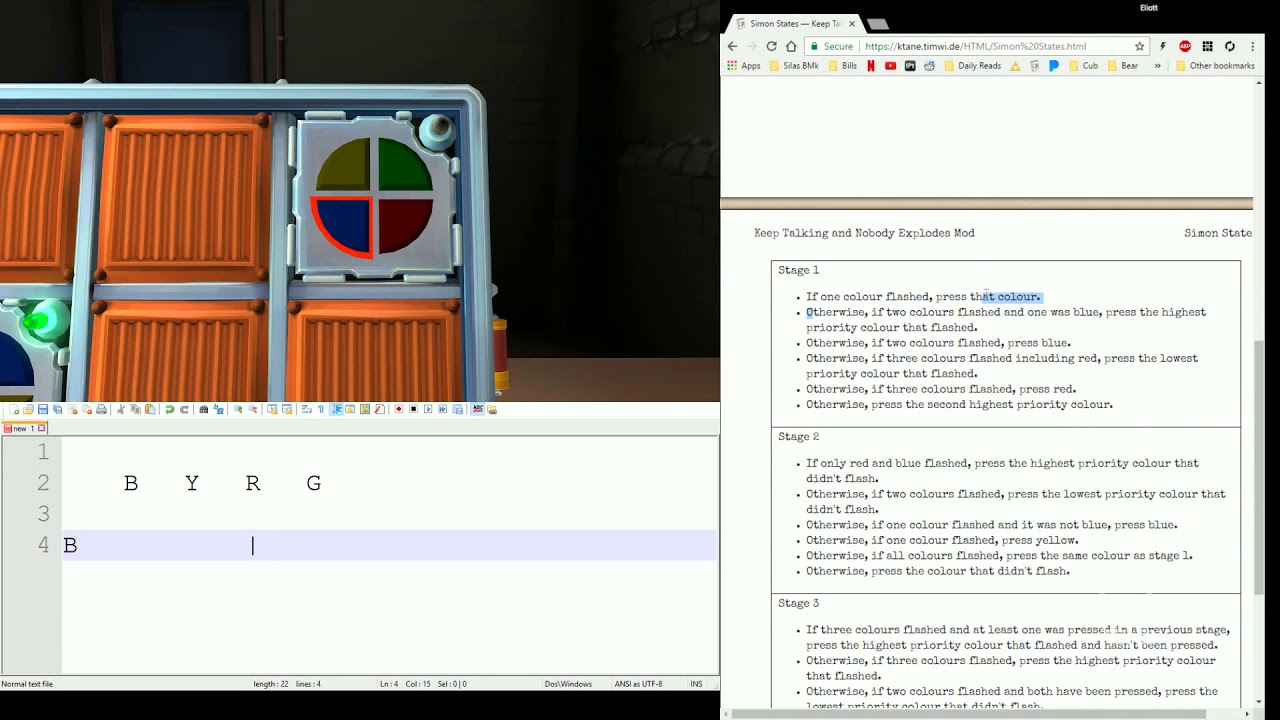The image size is (1280, 720).
Task: Open the Replace toolbar icon
Action: [218, 409]
